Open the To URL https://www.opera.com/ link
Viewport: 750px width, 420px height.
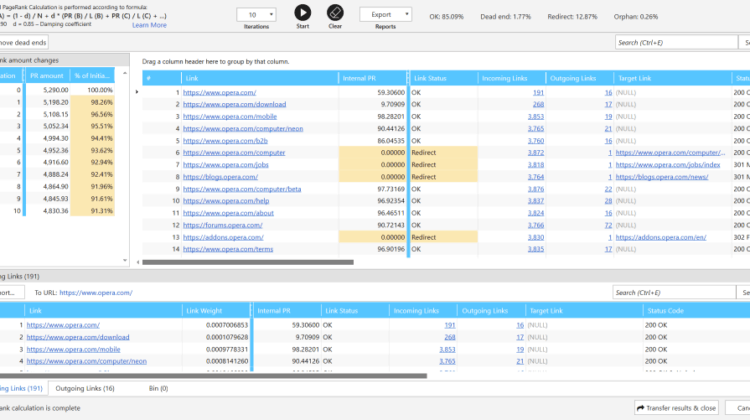click(x=96, y=293)
